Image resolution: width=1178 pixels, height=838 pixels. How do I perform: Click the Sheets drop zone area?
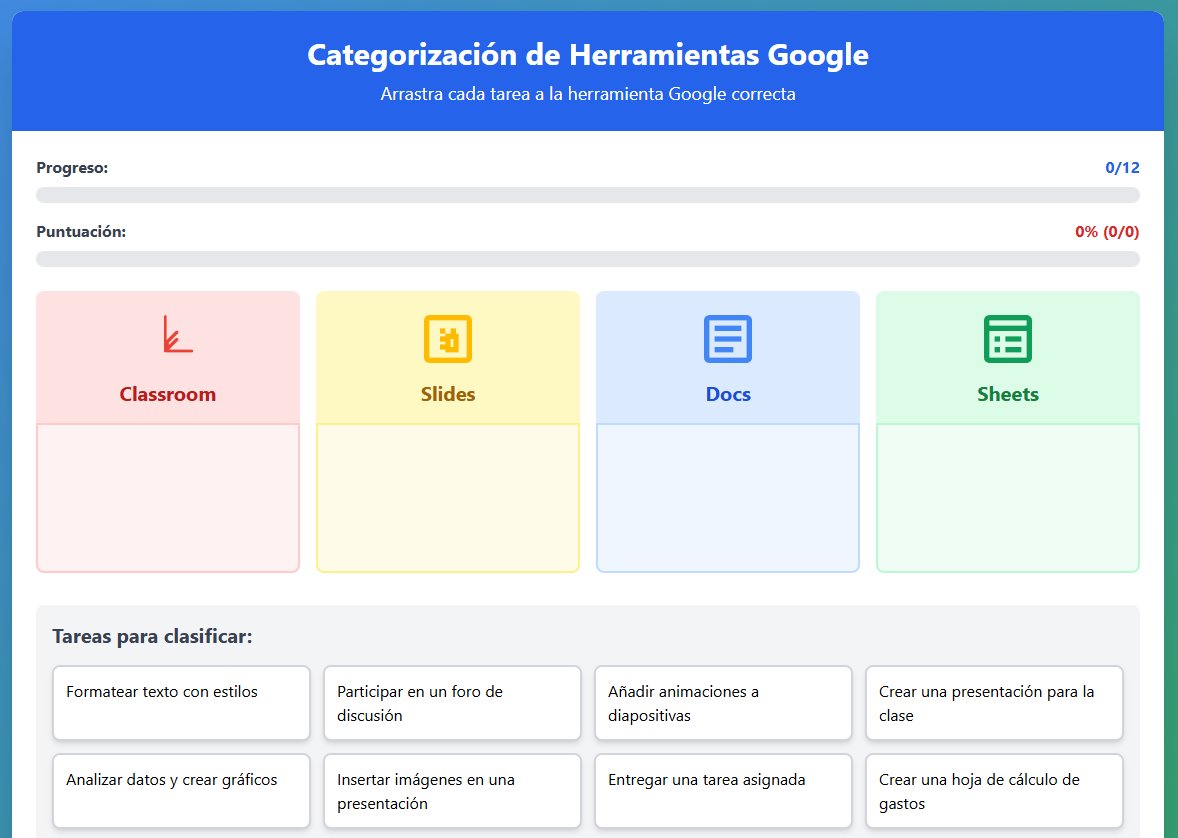pos(1008,498)
